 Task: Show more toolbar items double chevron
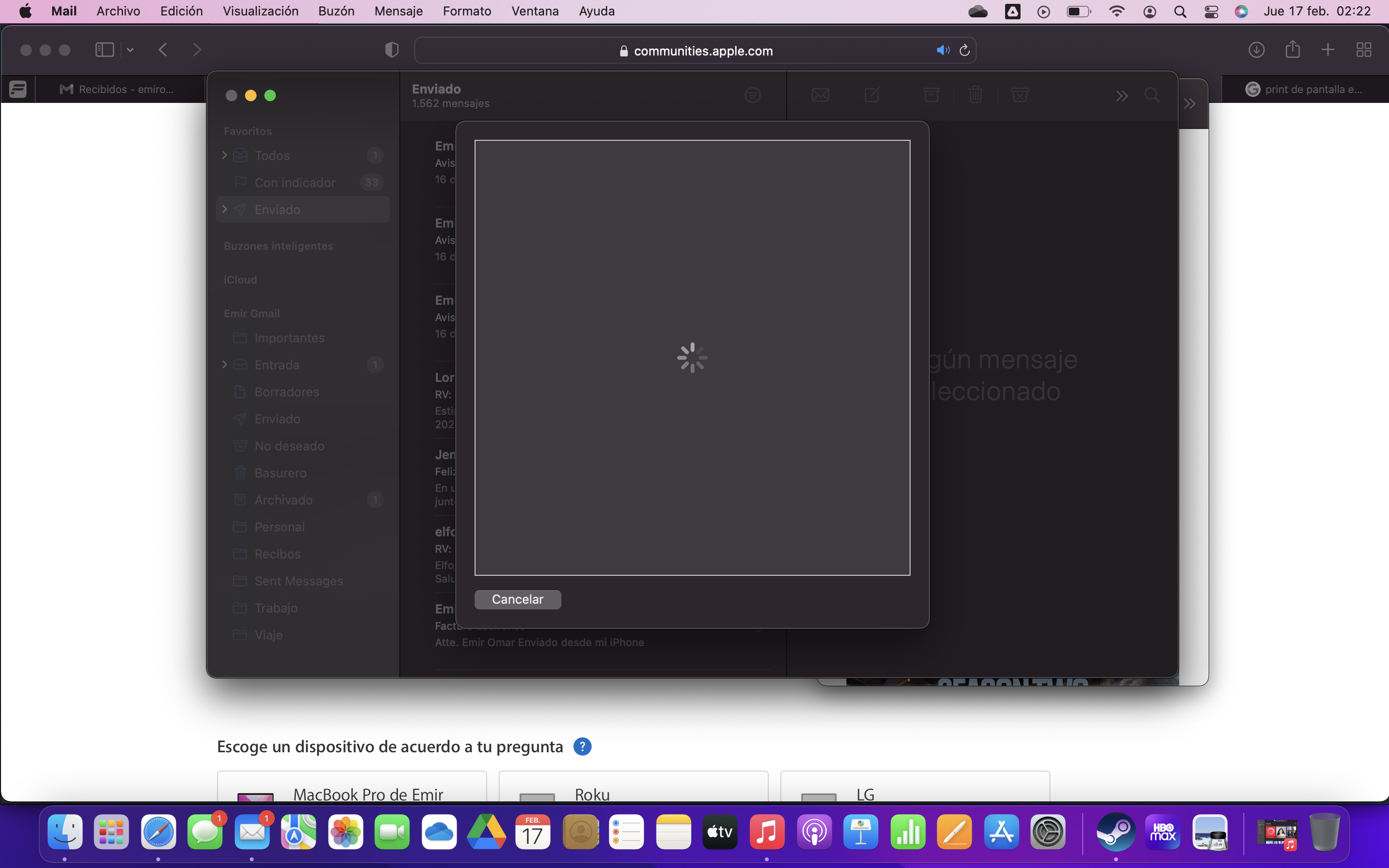1121,96
